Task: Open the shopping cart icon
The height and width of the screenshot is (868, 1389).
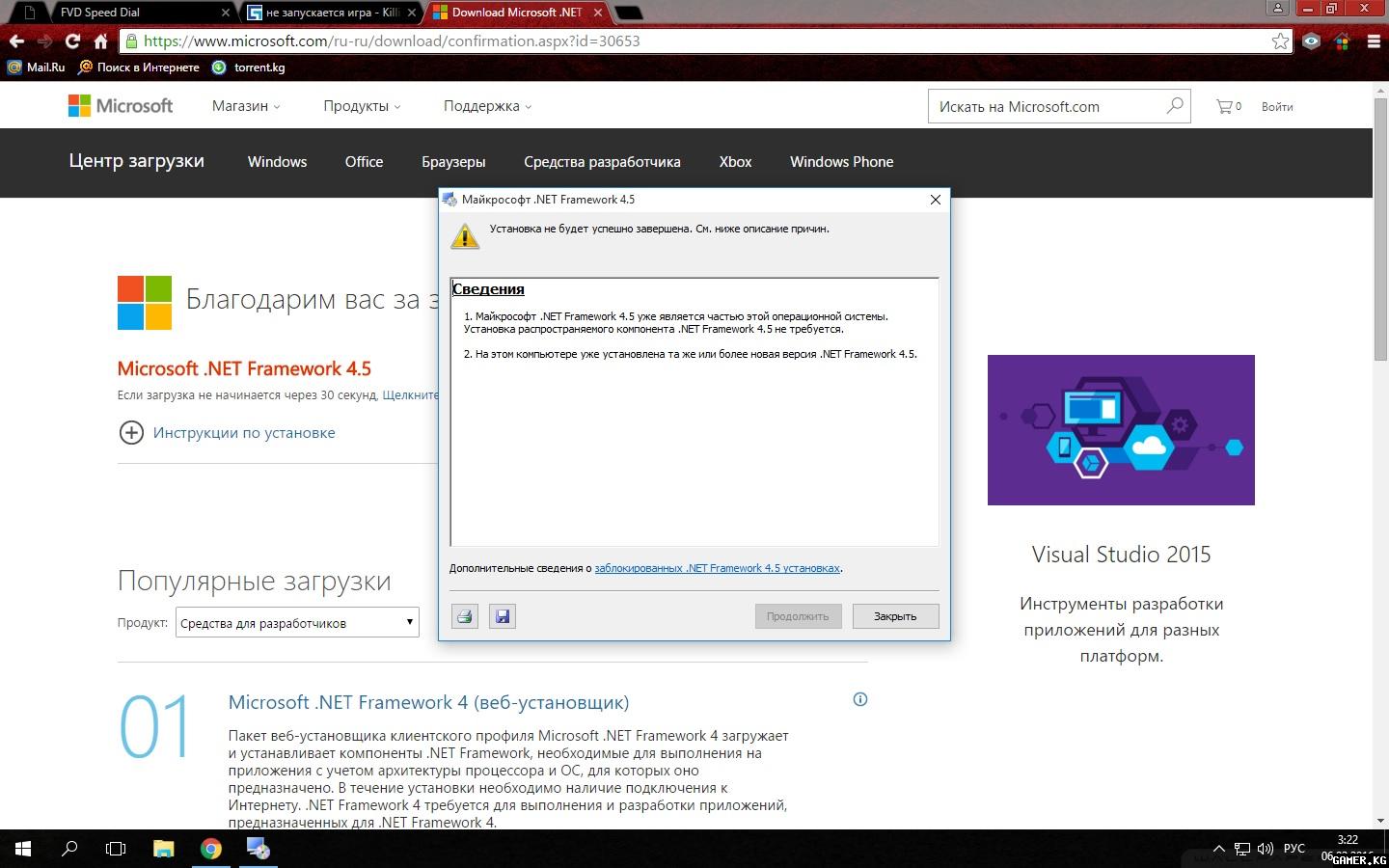Action: 1227,106
